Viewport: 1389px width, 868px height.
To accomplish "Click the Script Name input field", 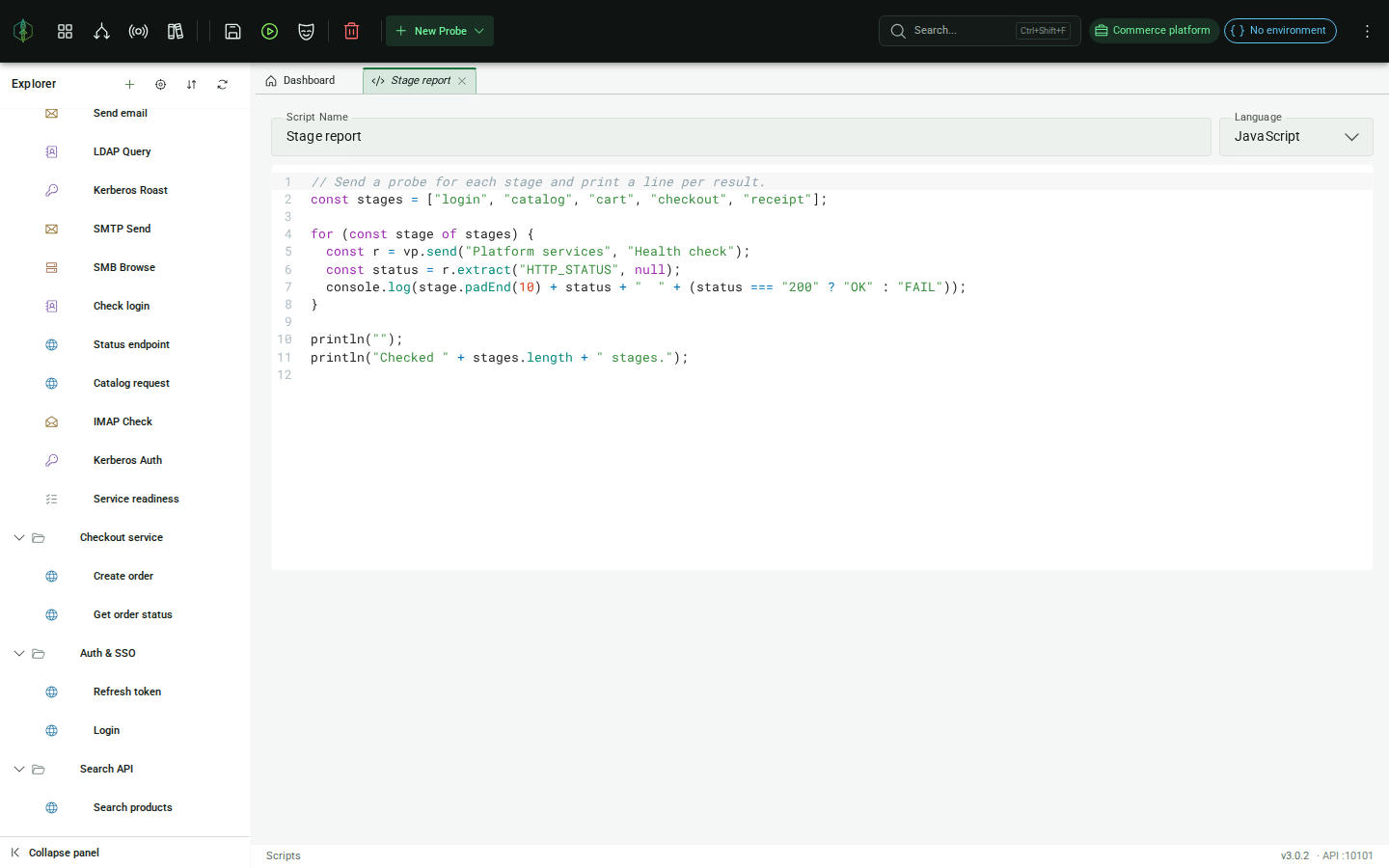I will (741, 137).
